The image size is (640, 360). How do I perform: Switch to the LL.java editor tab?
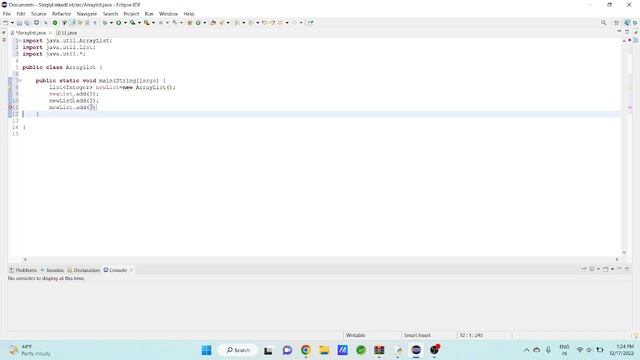[67, 33]
